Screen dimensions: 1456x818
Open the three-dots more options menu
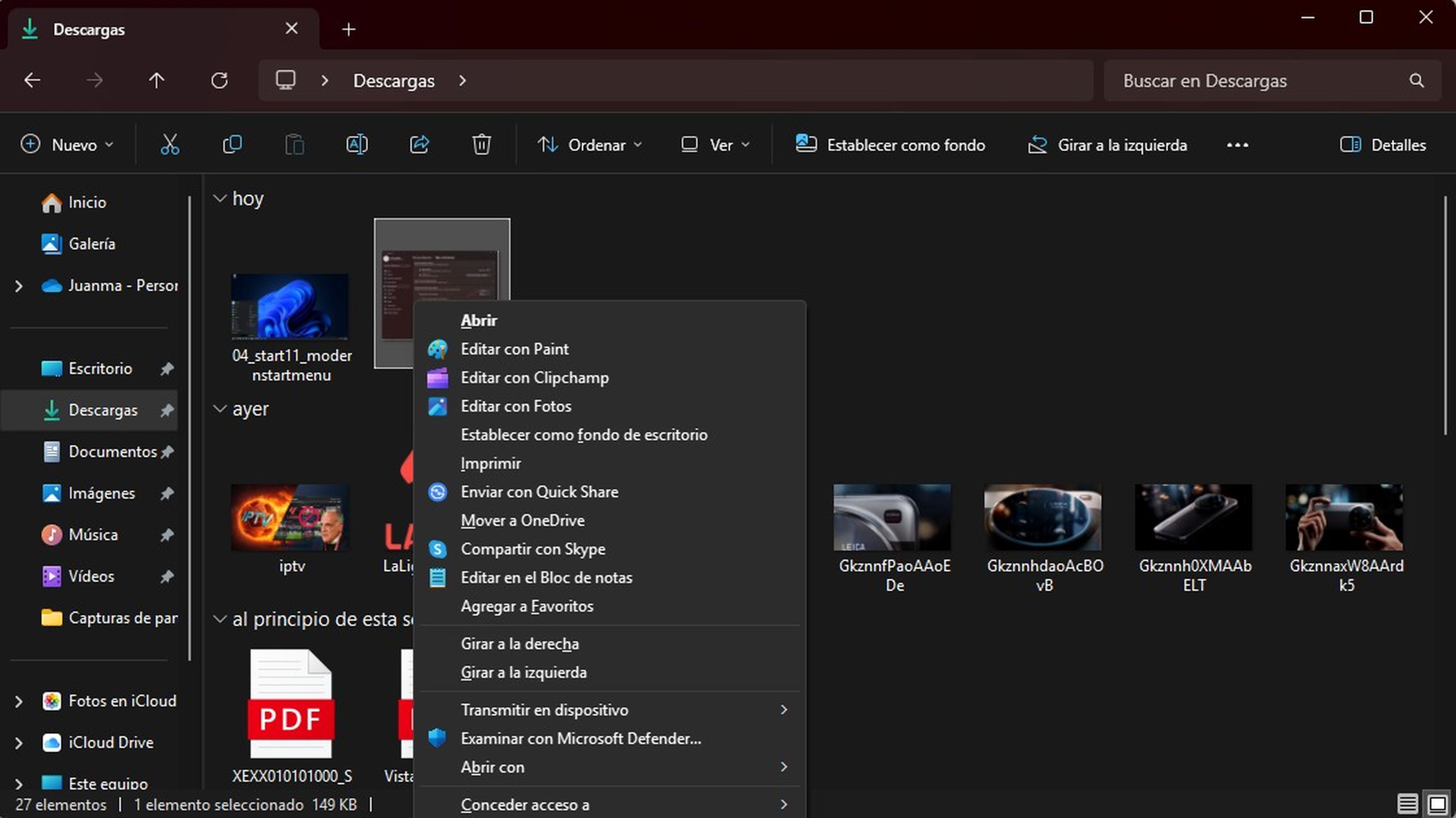pos(1237,145)
